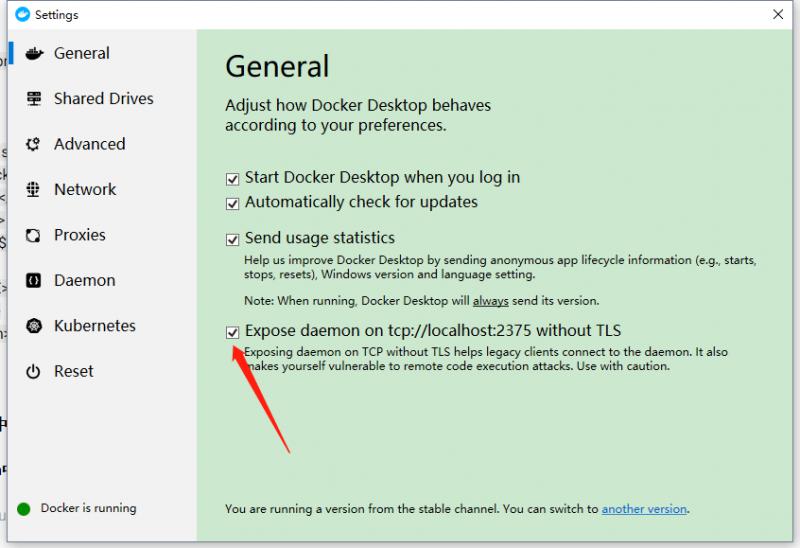800x548 pixels.
Task: Disable Start Docker Desktop when you log in
Action: [x=233, y=179]
